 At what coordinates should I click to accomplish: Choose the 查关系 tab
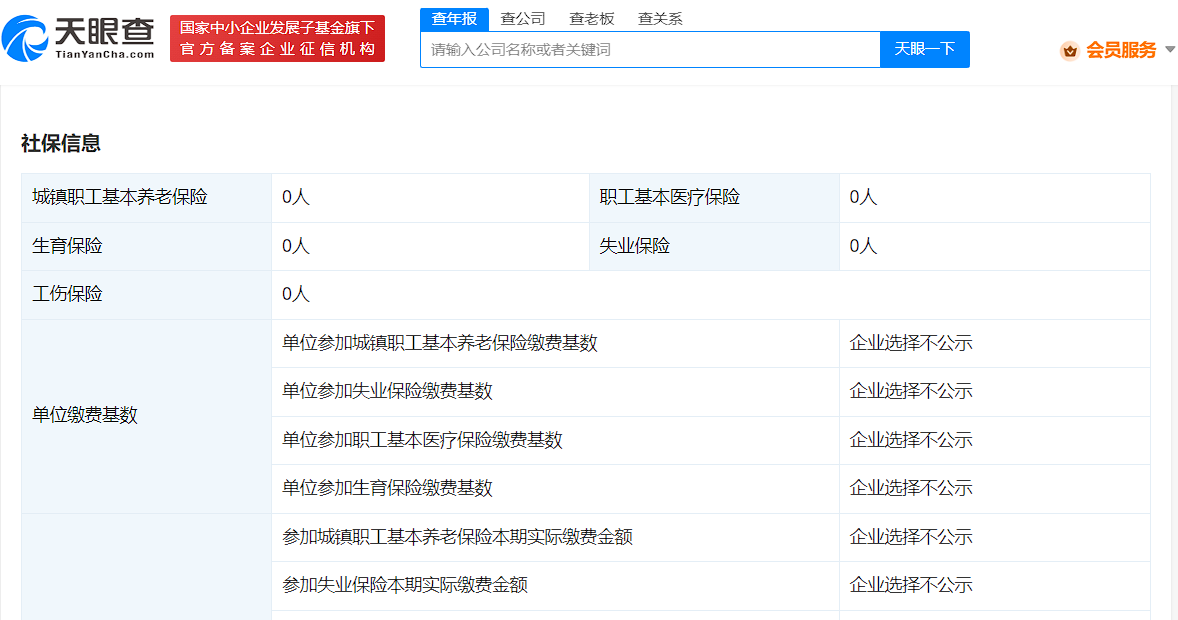[660, 19]
